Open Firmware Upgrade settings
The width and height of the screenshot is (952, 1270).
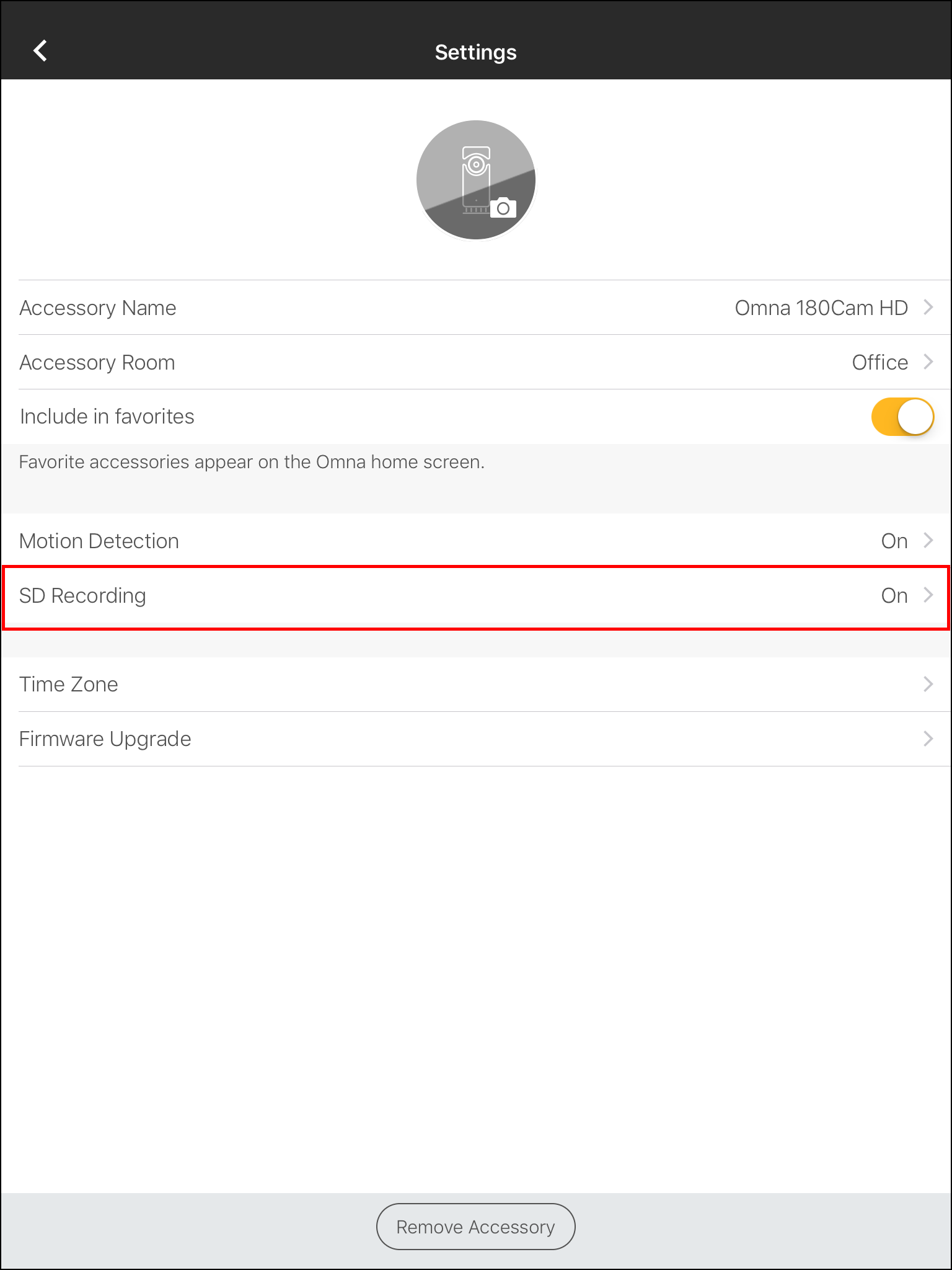[476, 739]
